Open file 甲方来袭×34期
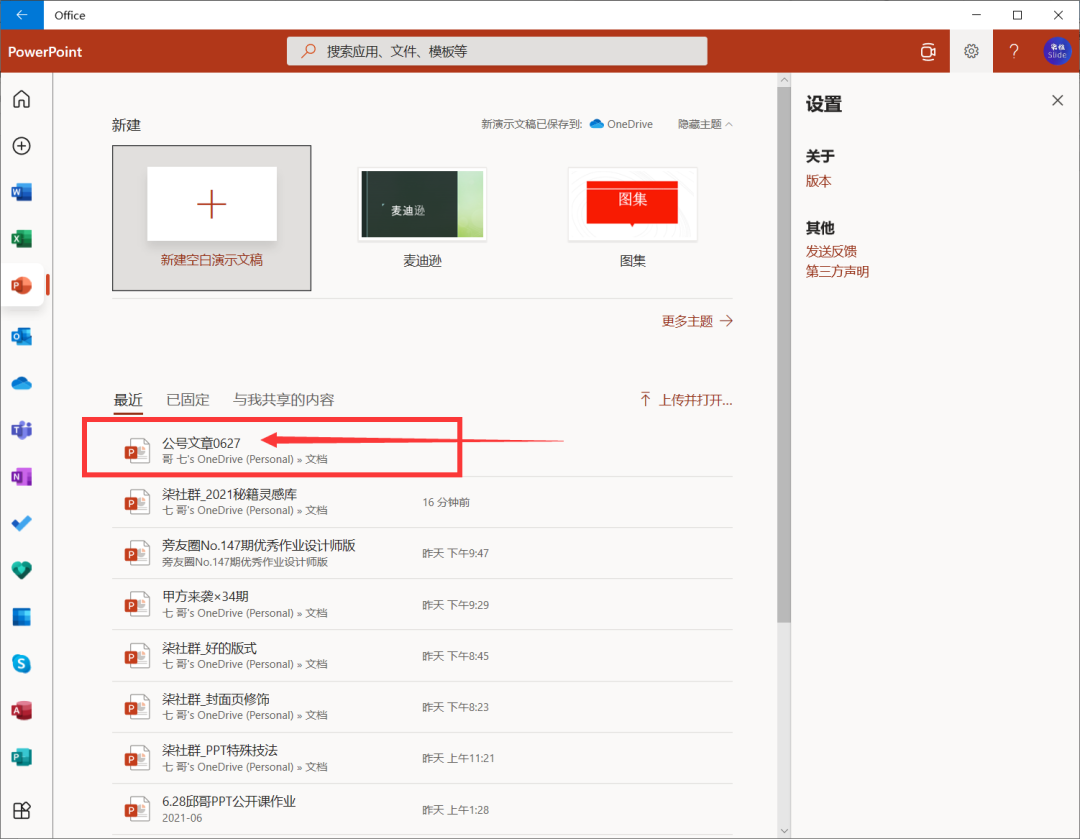This screenshot has width=1080, height=839. coord(422,604)
